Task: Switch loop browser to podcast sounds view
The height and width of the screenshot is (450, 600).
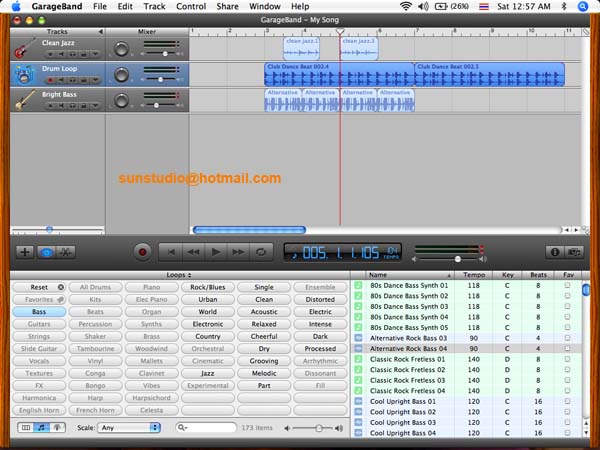Action: click(x=57, y=427)
